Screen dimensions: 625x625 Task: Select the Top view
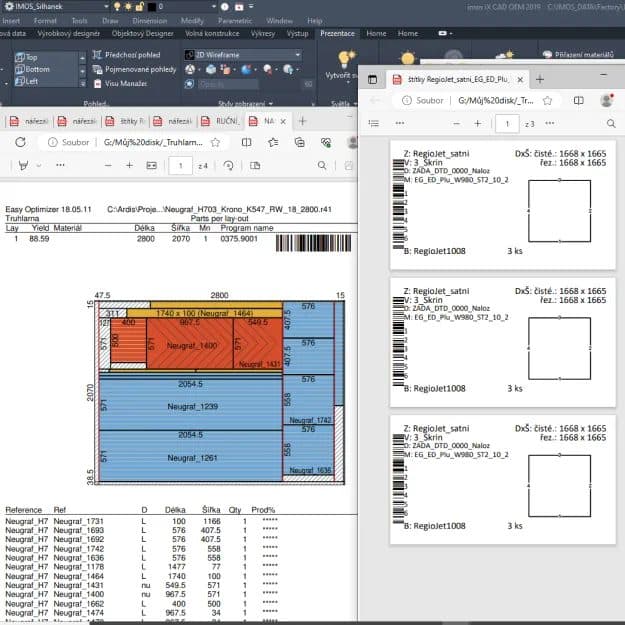[x=26, y=57]
